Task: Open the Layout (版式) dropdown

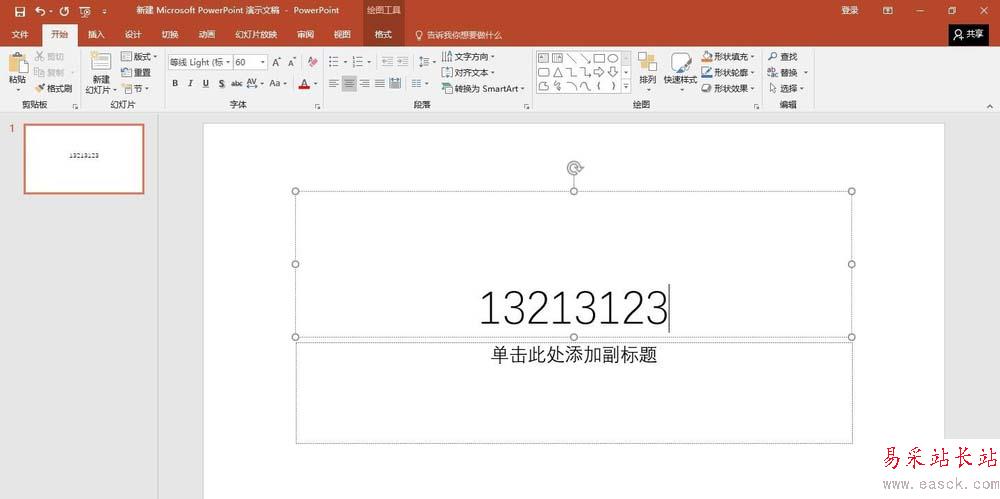Action: tap(139, 57)
